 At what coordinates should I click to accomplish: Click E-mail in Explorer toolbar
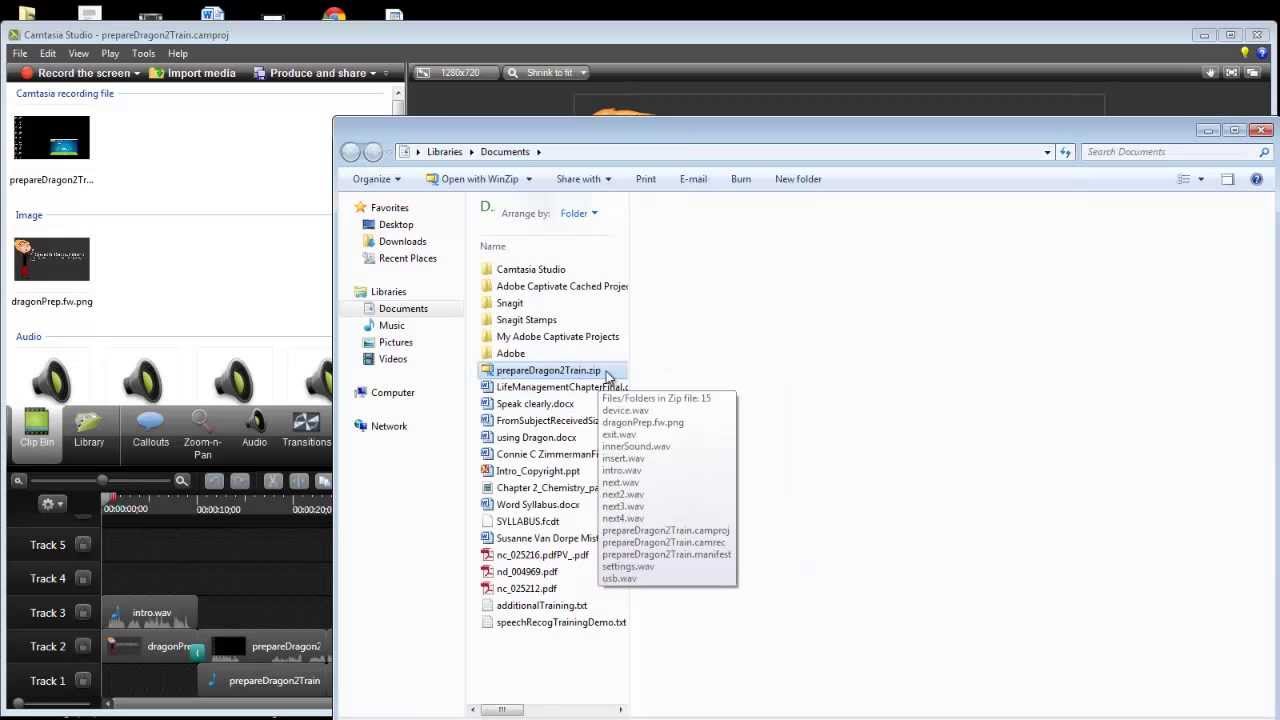[693, 179]
